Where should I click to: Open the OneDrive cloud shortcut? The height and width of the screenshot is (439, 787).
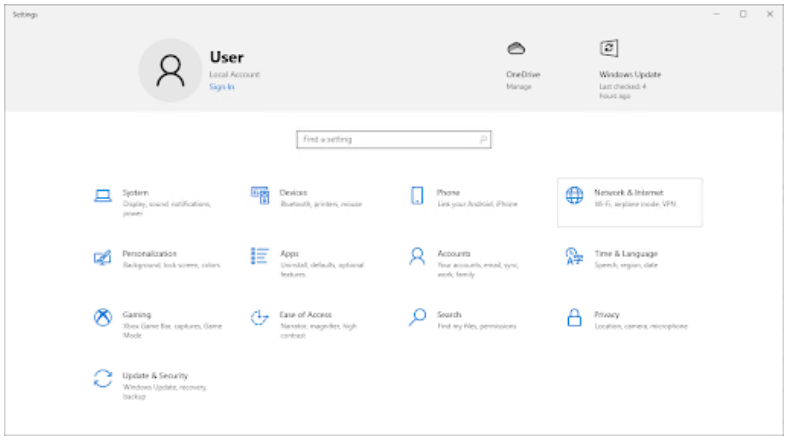coord(516,49)
